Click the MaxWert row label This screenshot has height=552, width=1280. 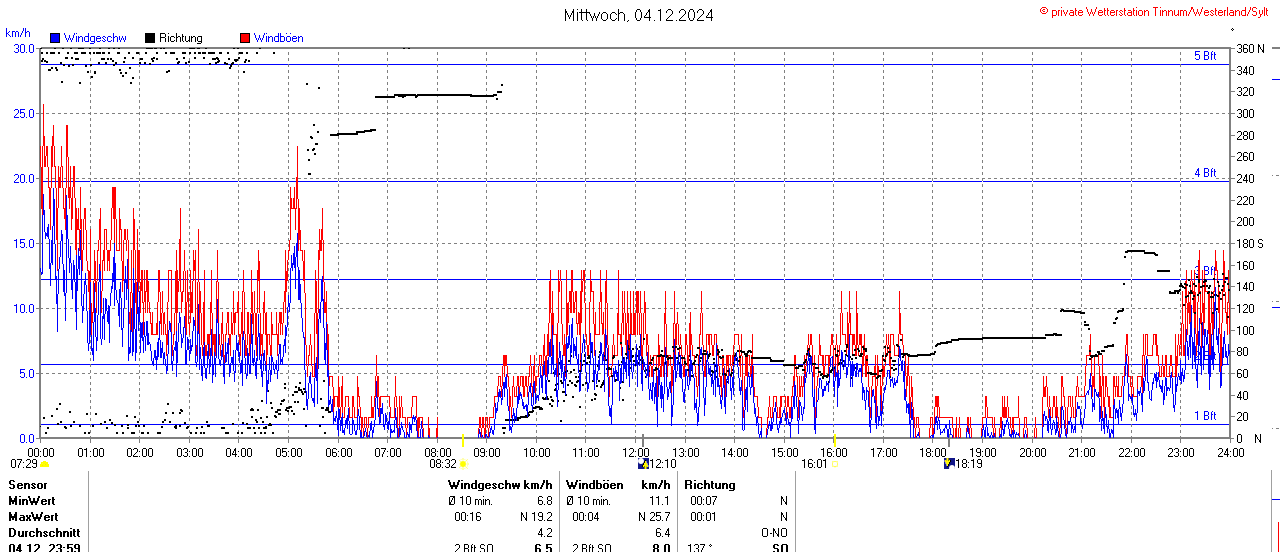(34, 517)
